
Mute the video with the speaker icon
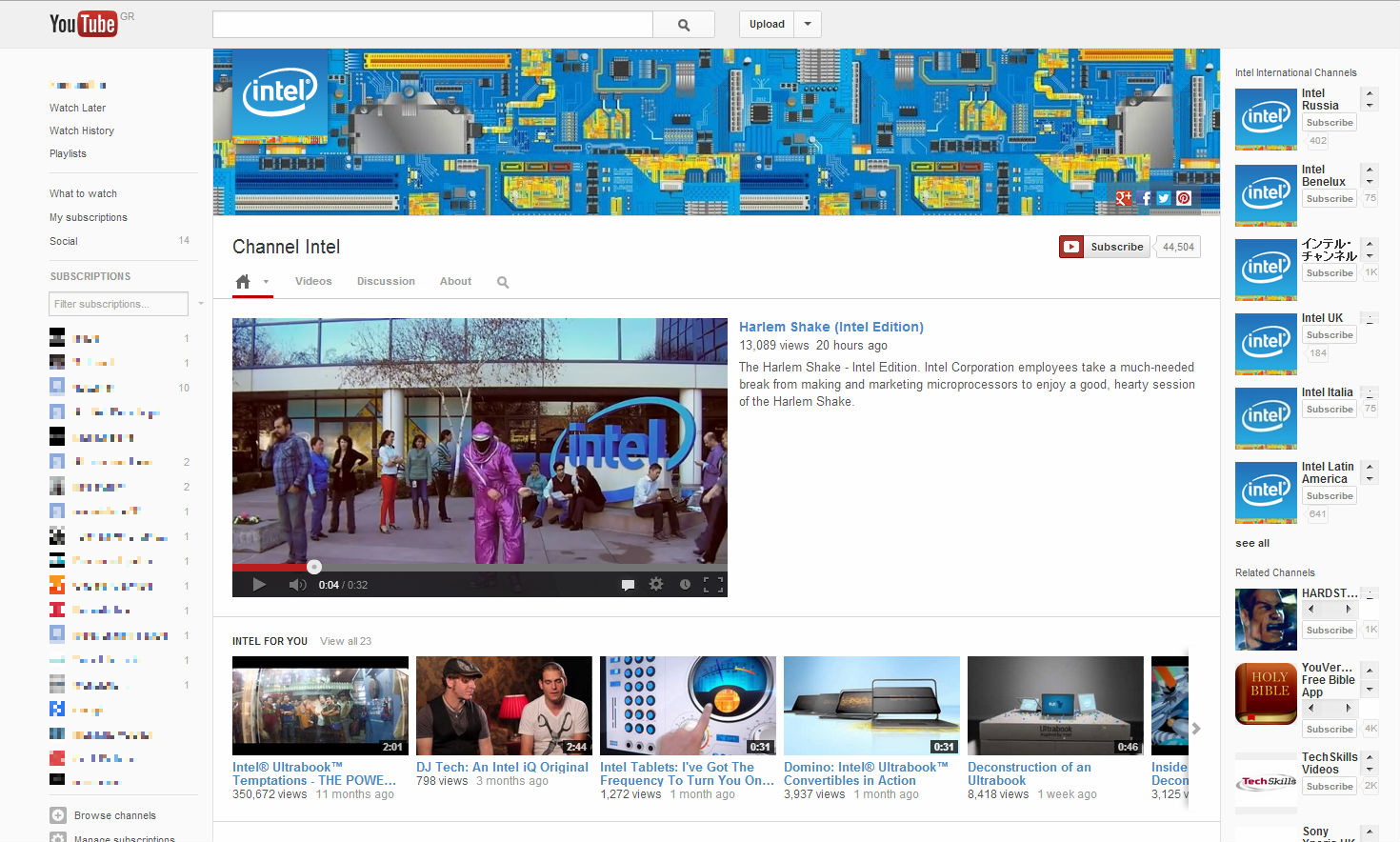297,585
